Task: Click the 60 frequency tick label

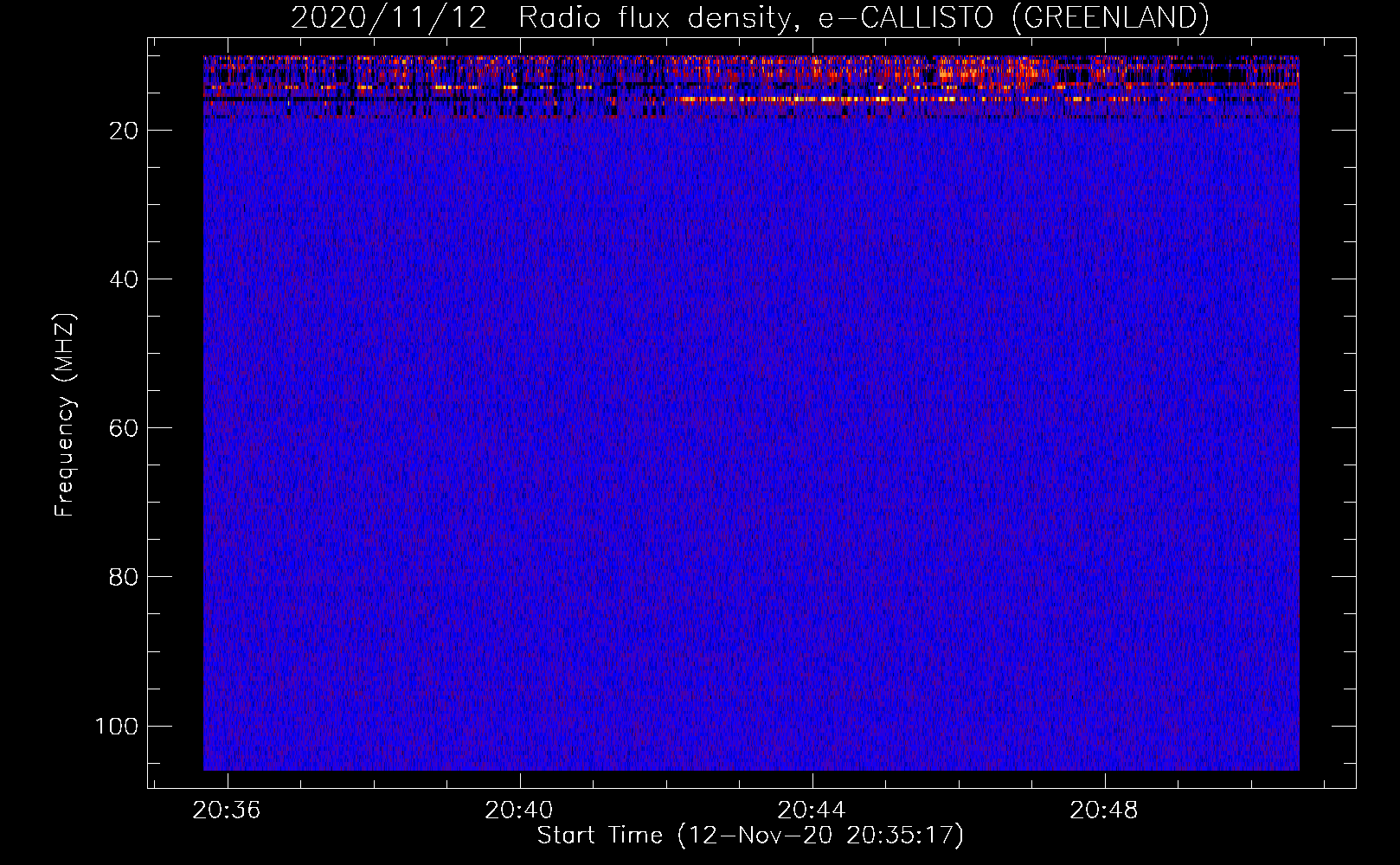Action: pyautogui.click(x=124, y=428)
